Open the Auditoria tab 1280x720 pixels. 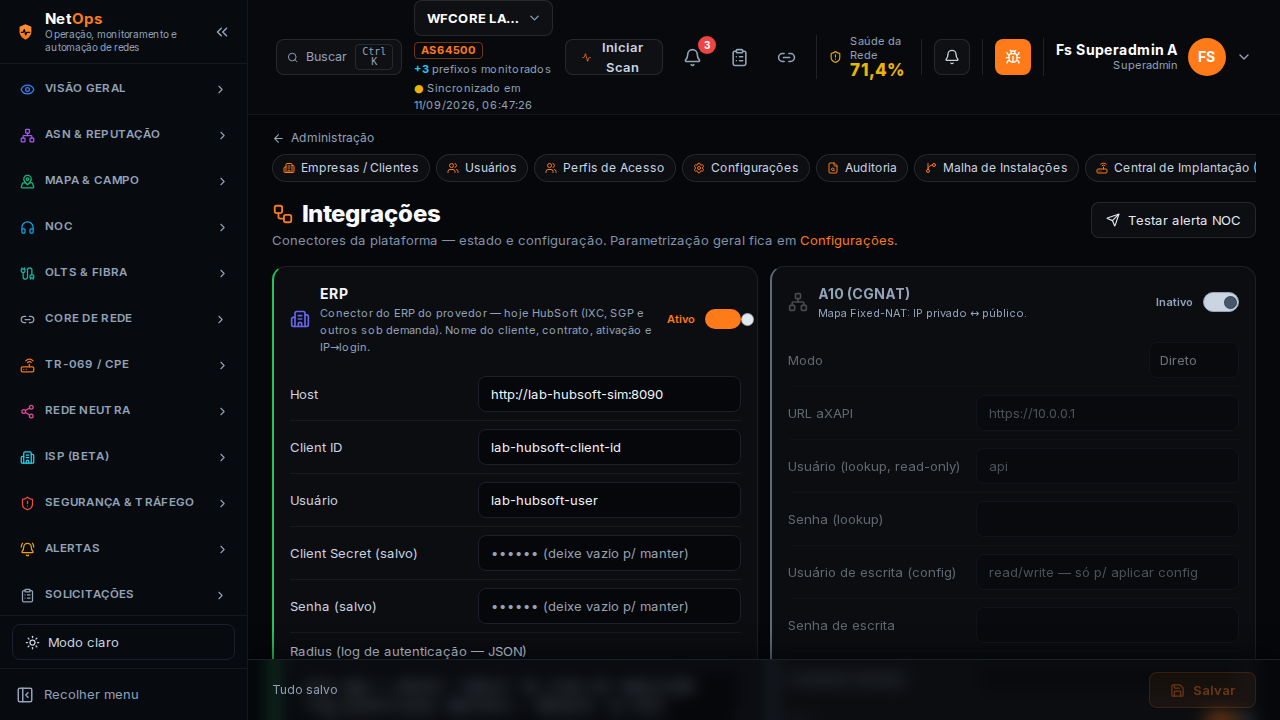(862, 168)
